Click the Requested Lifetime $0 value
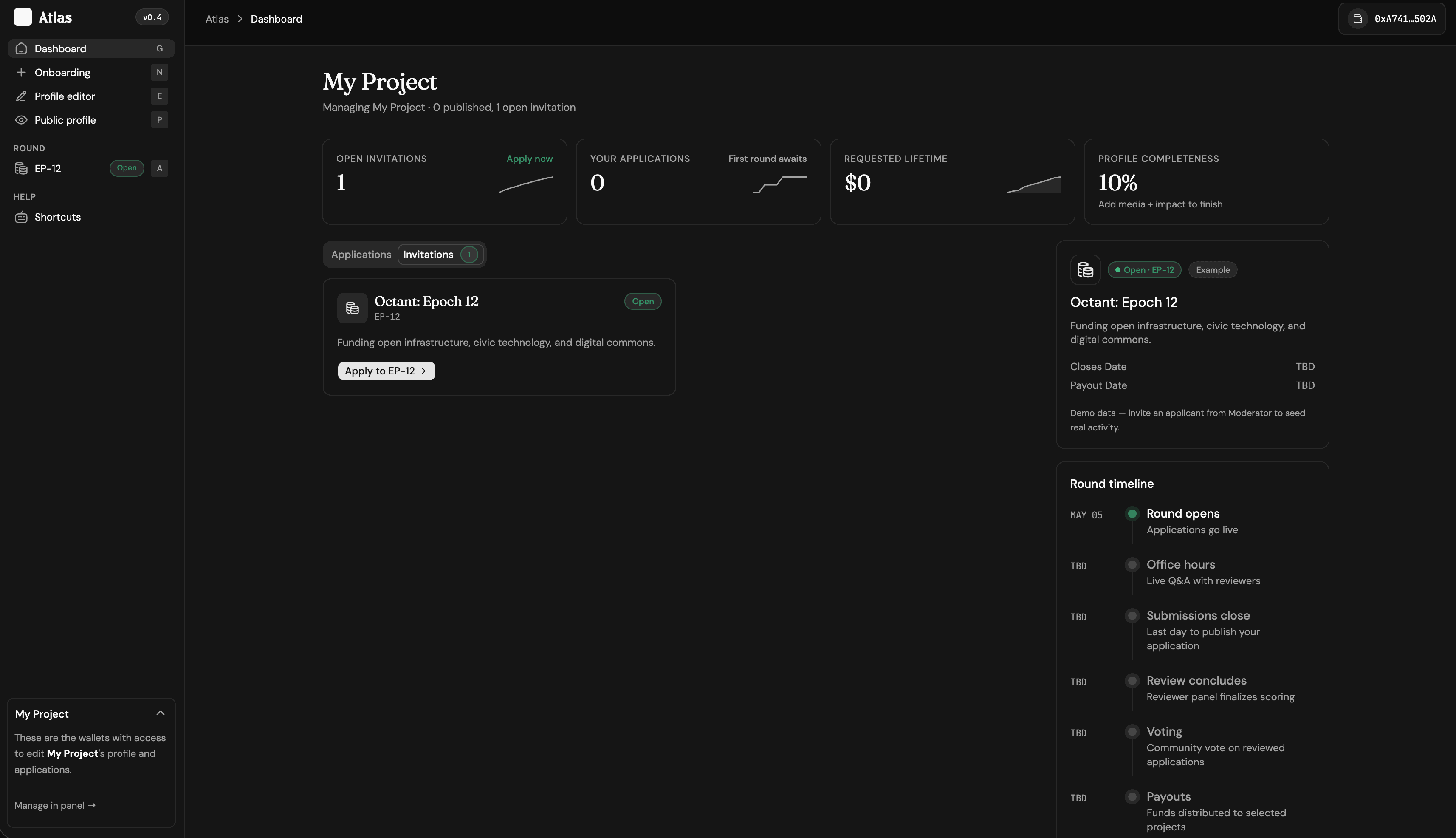The image size is (1456, 838). (857, 183)
